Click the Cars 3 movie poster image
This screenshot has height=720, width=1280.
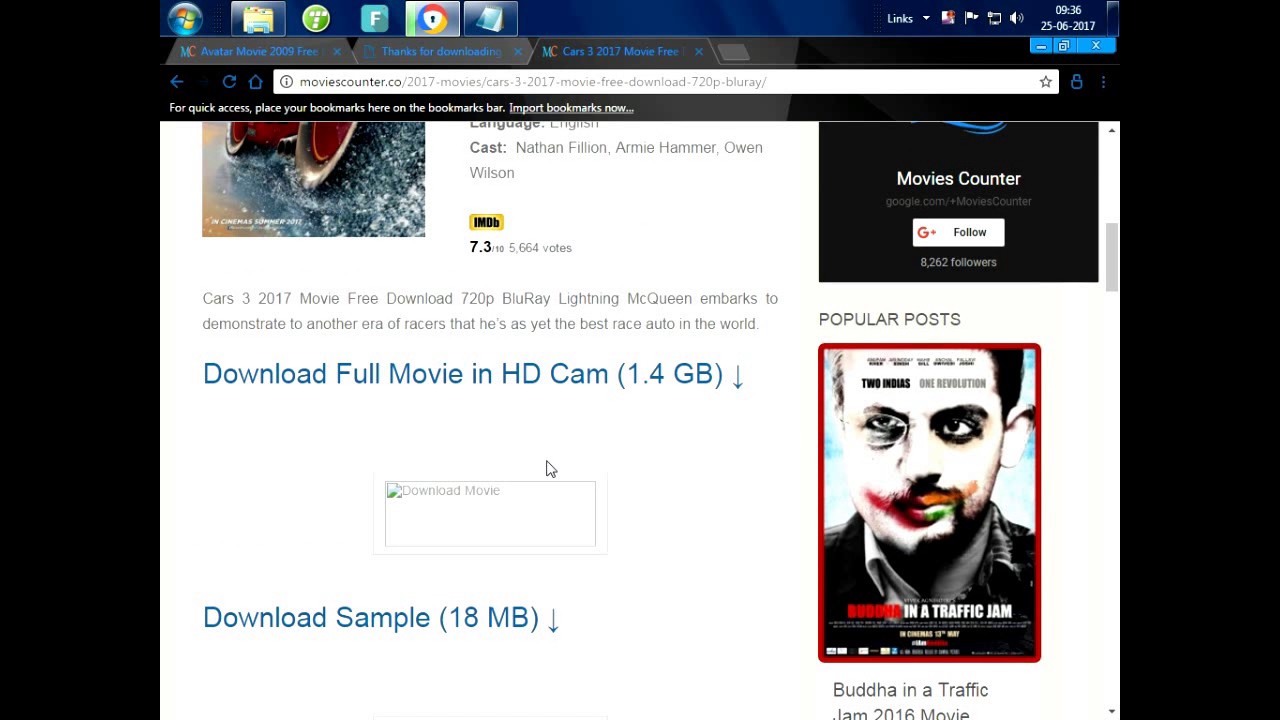313,179
